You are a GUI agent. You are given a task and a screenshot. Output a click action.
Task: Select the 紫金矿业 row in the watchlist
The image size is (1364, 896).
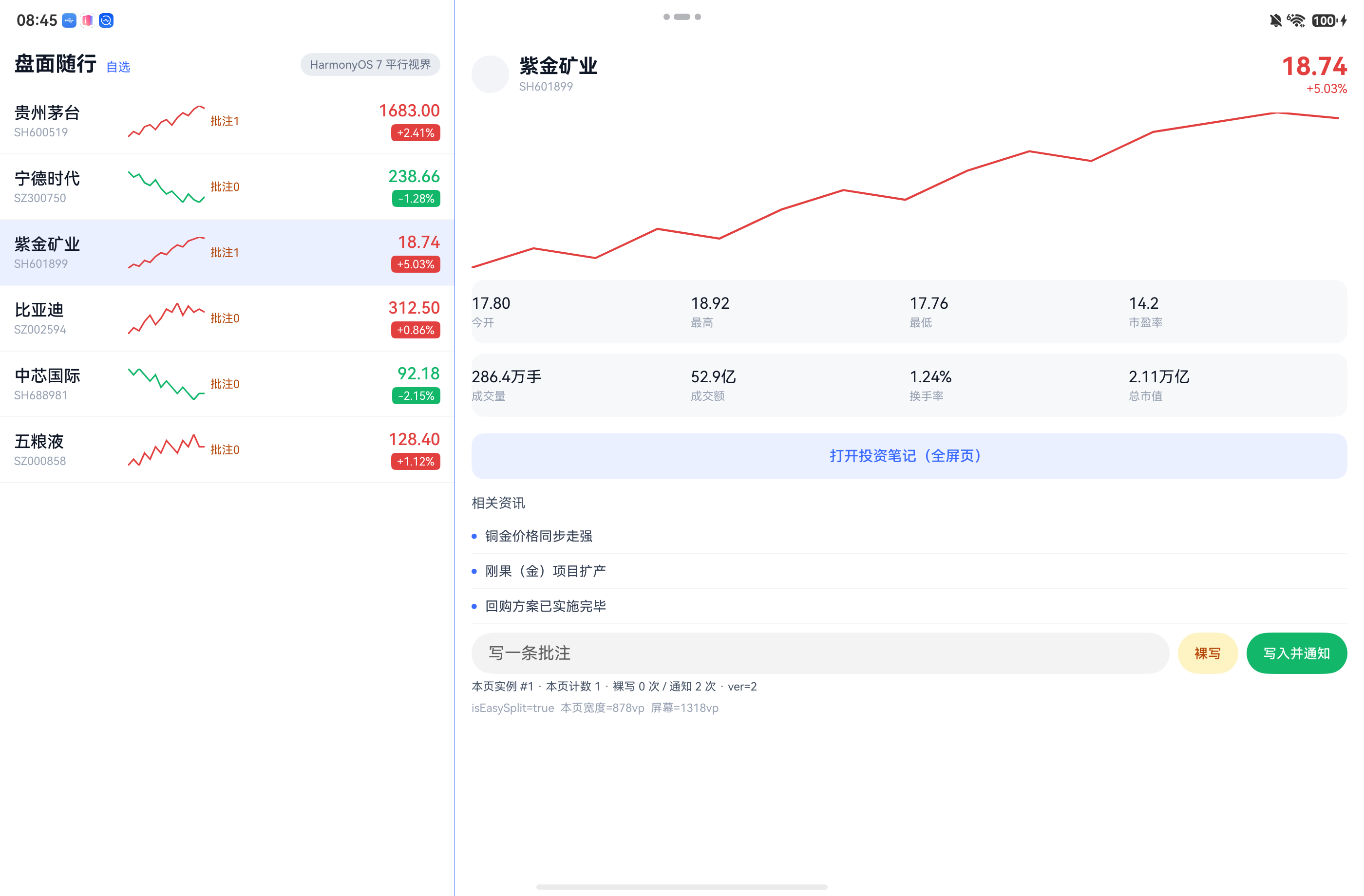(x=227, y=253)
